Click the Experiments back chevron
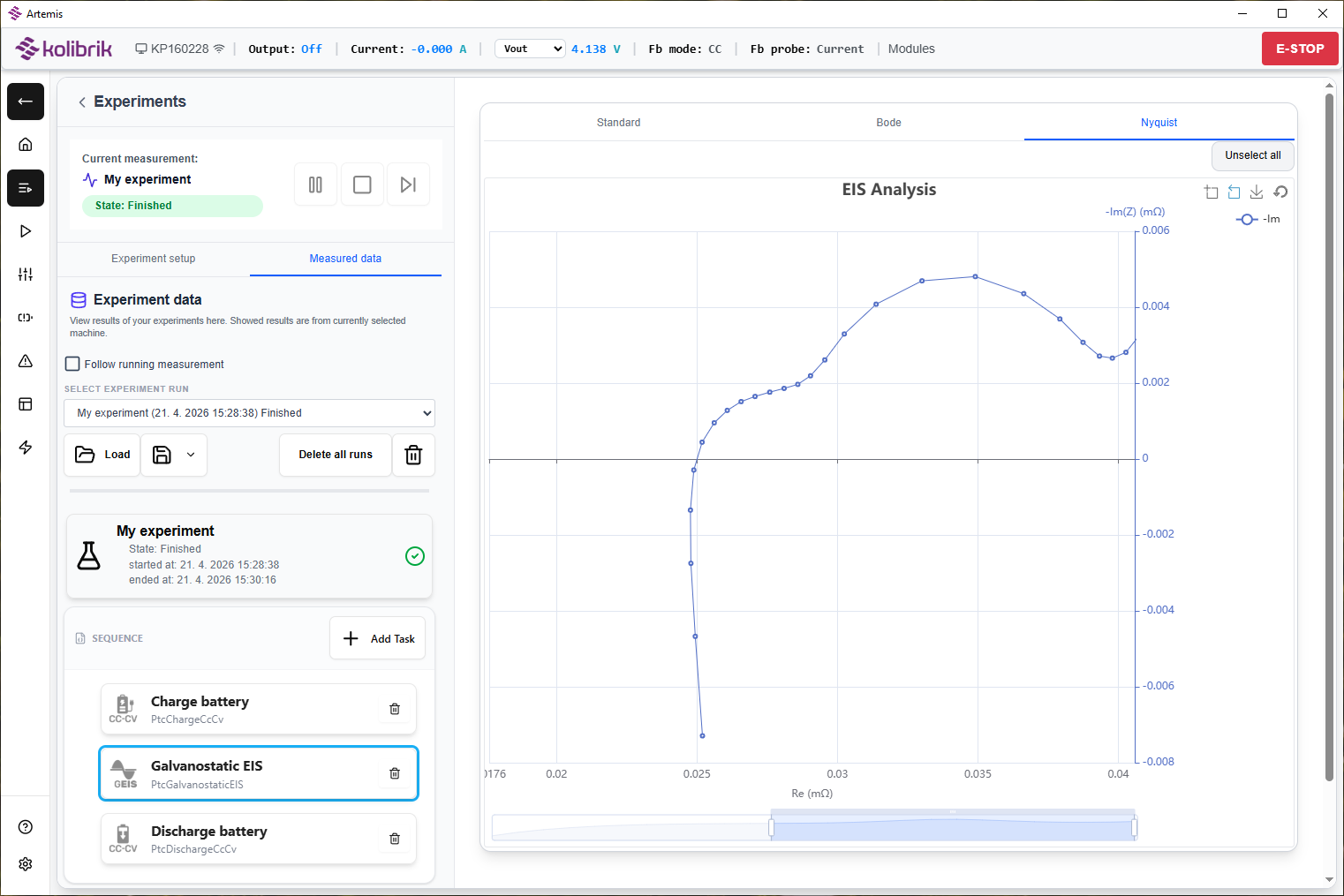1344x896 pixels. (x=82, y=102)
